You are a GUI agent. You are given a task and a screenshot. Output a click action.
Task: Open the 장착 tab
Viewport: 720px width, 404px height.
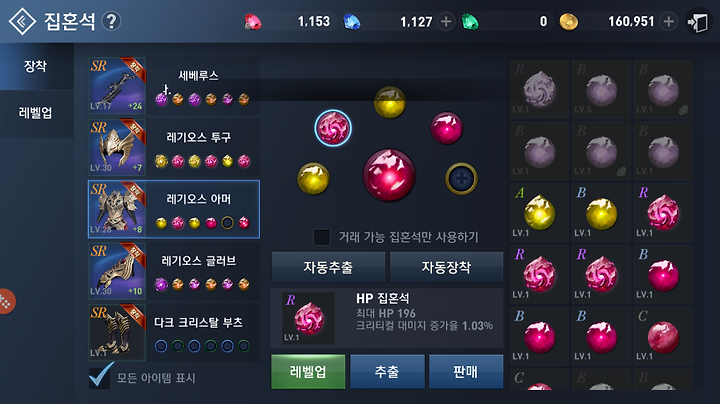pos(36,66)
